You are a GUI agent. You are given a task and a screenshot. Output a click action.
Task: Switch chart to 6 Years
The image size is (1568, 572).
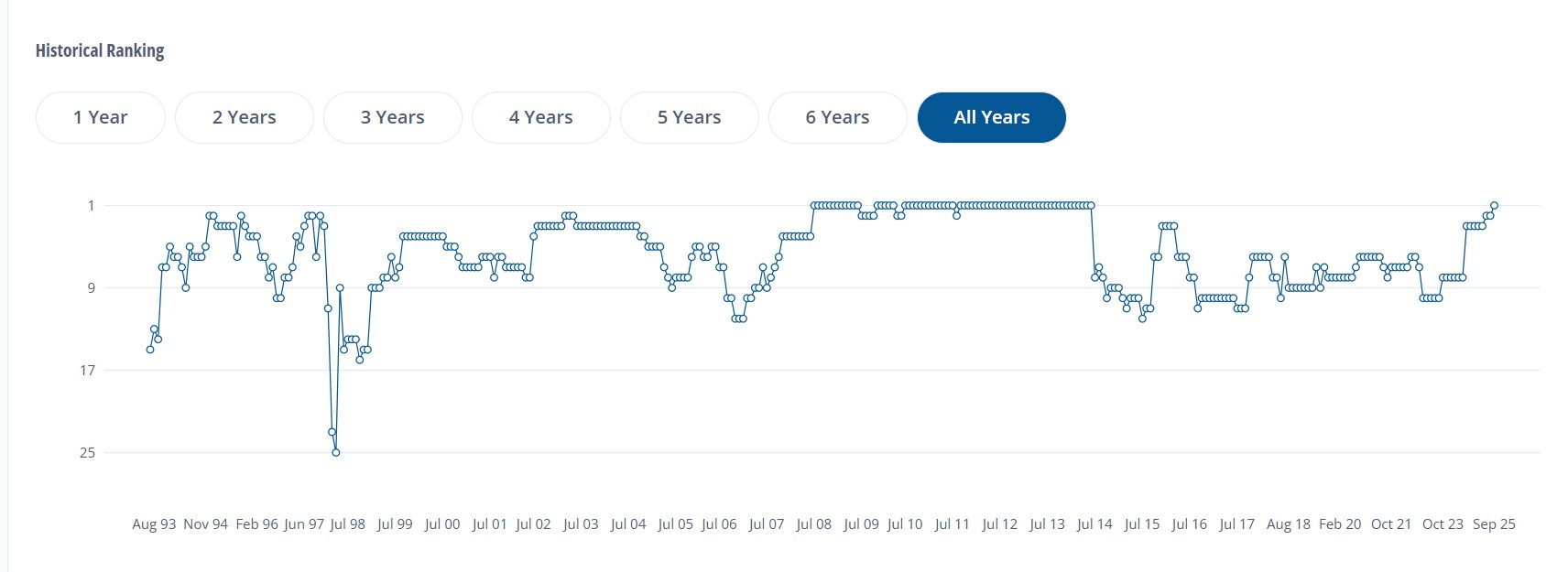(x=838, y=117)
